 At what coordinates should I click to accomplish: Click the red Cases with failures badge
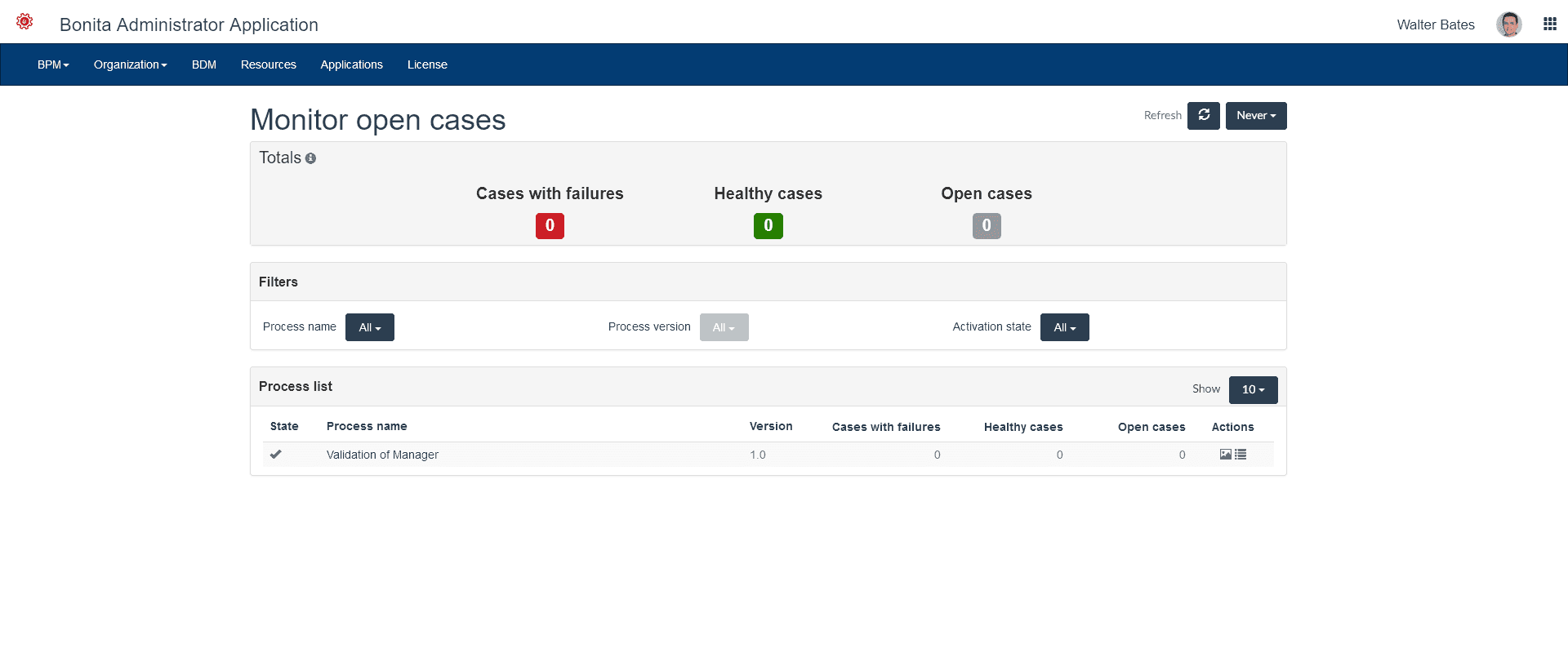click(550, 226)
